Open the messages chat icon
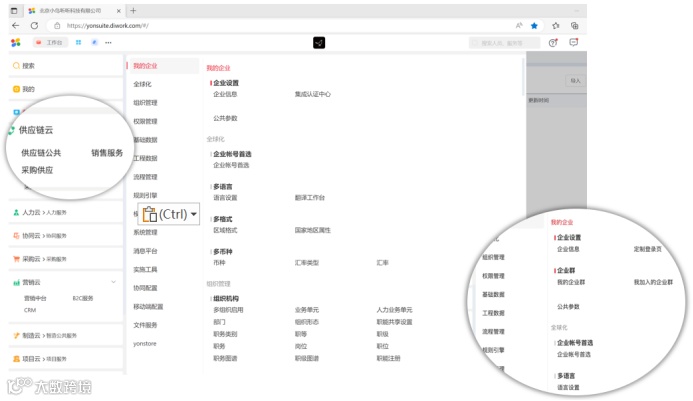This screenshot has height=401, width=693. (574, 42)
